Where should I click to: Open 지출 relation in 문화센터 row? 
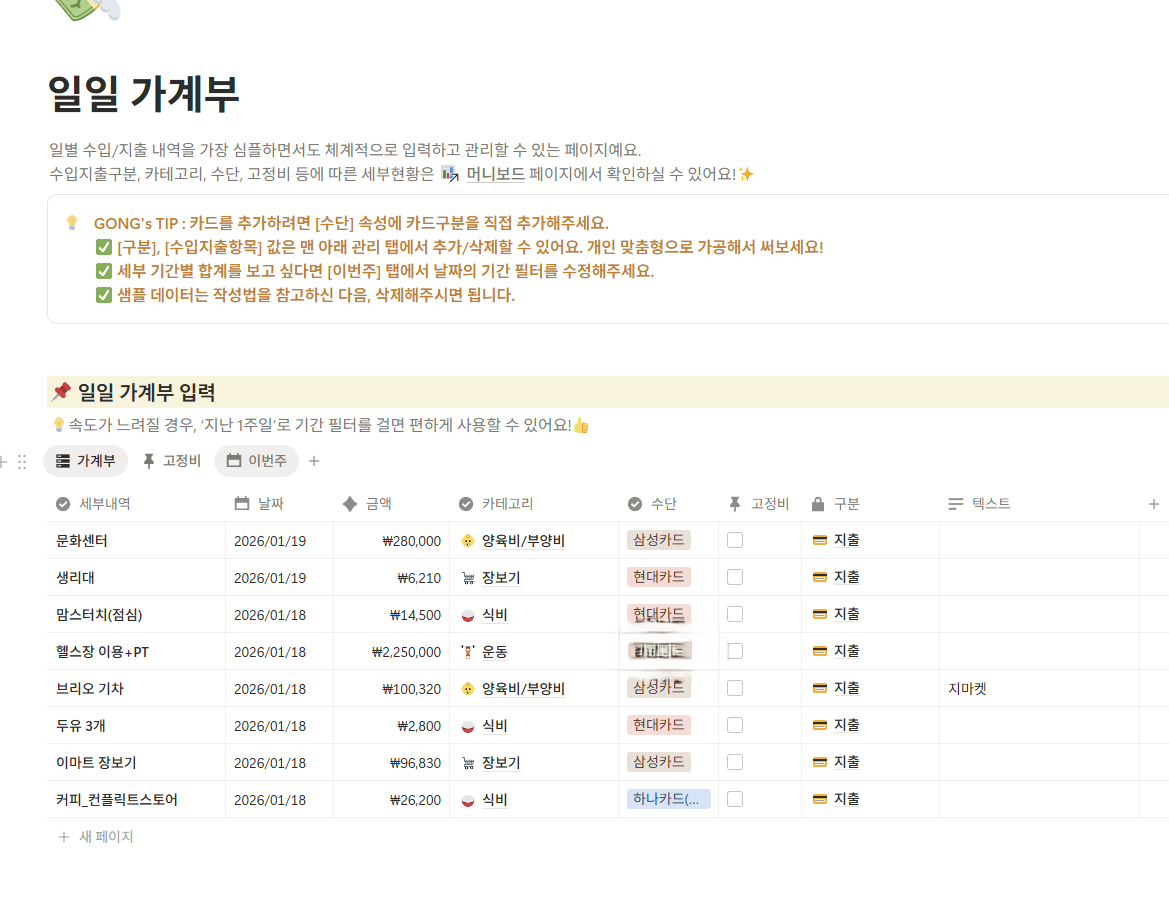[846, 540]
